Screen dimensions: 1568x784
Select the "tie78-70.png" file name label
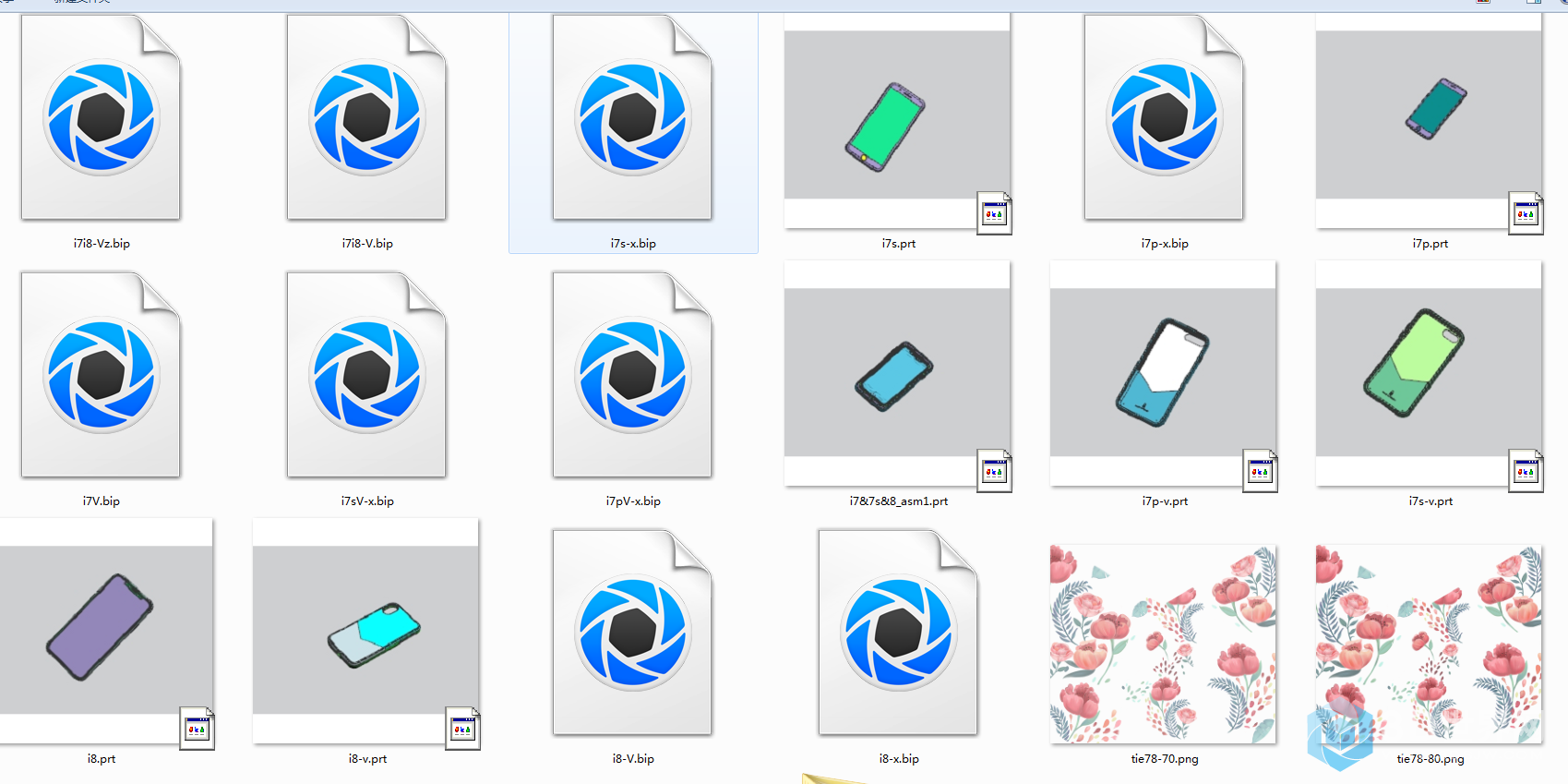(x=1165, y=759)
